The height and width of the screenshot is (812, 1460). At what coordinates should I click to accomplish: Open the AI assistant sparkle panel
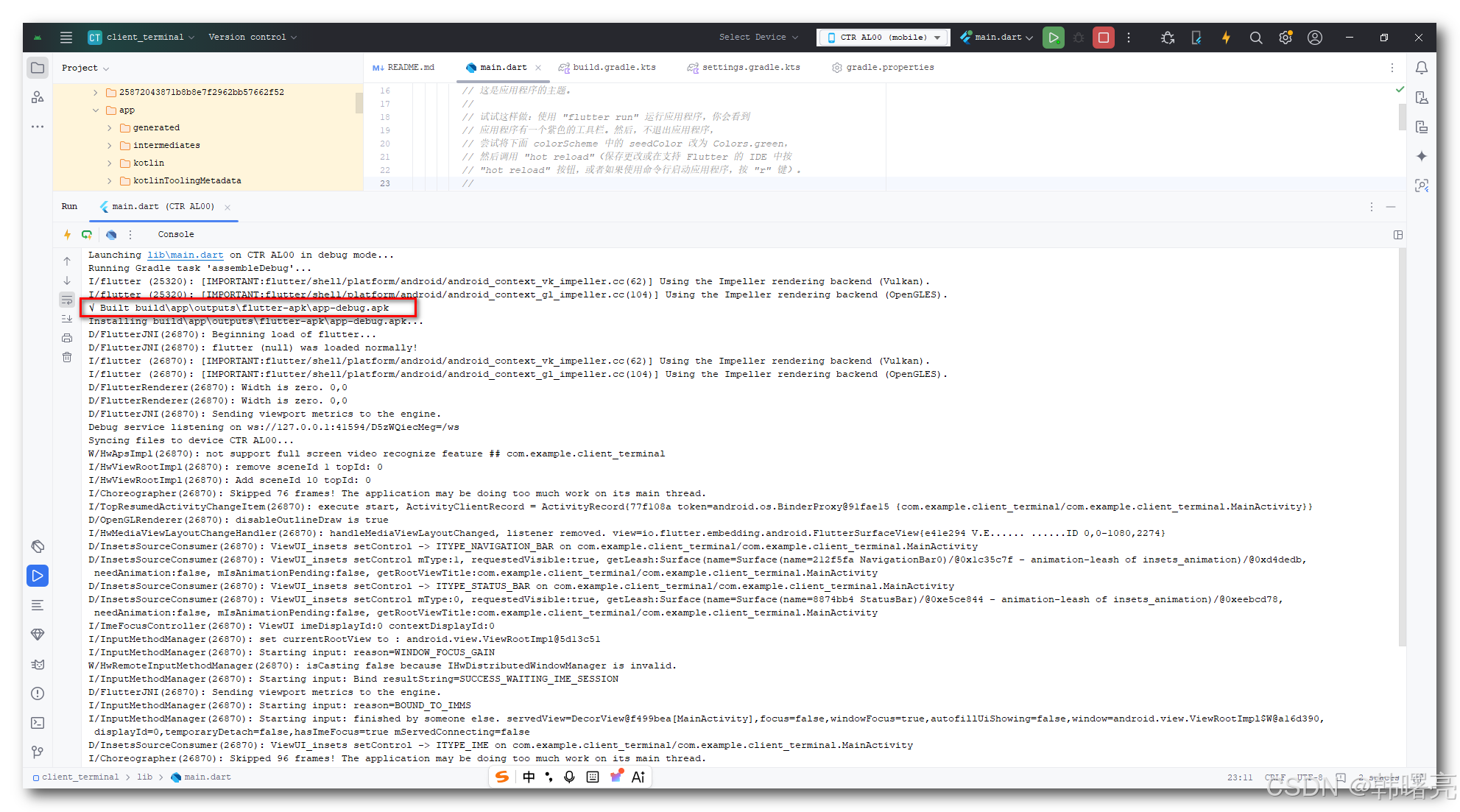pyautogui.click(x=1422, y=156)
